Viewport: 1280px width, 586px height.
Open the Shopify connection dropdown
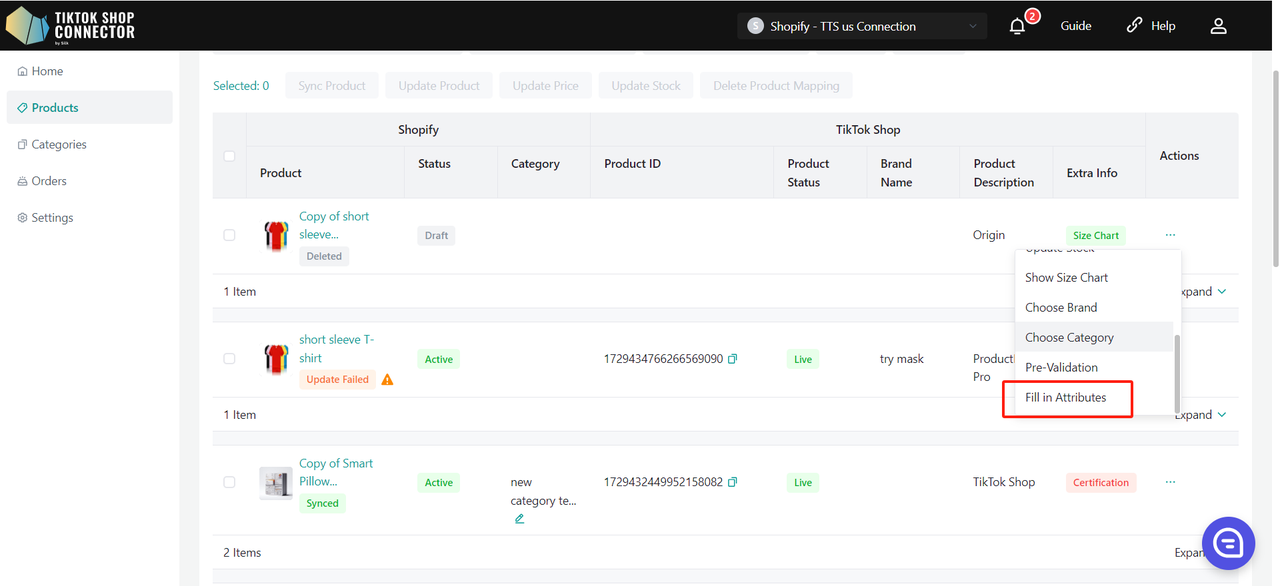pyautogui.click(x=862, y=26)
